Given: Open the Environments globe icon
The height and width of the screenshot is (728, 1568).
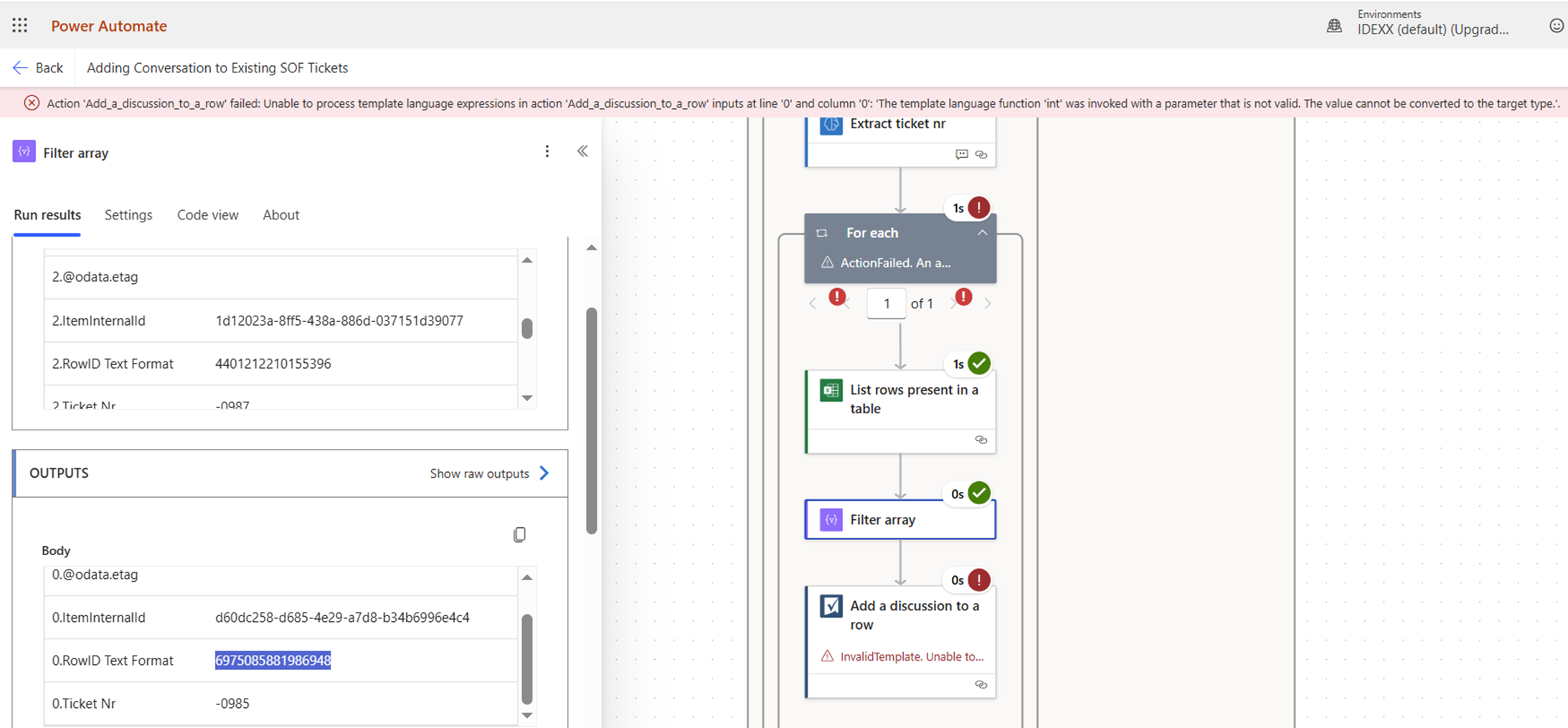Looking at the screenshot, I should (x=1334, y=26).
